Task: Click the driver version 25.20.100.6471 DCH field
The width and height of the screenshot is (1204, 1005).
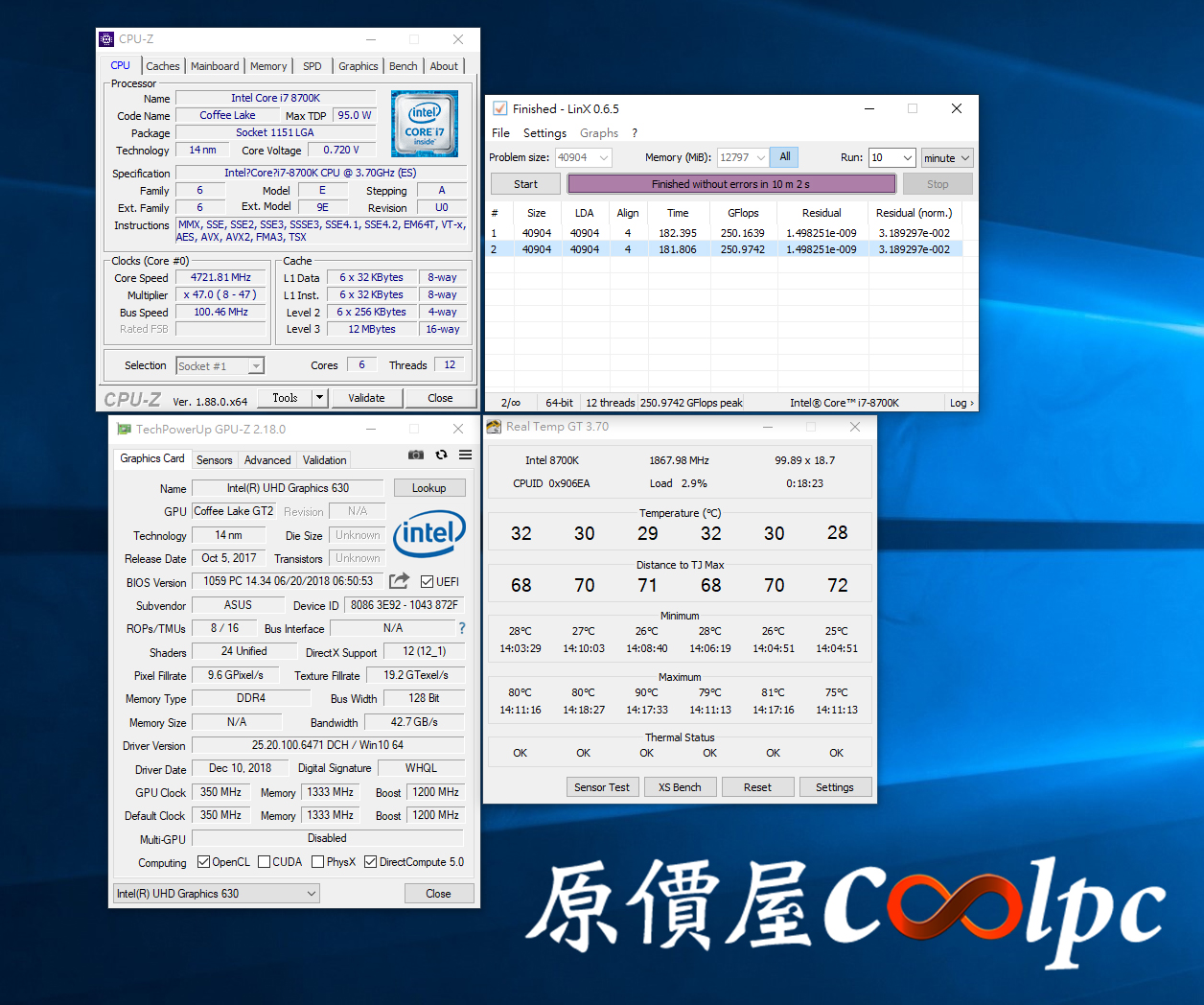Action: 328,745
